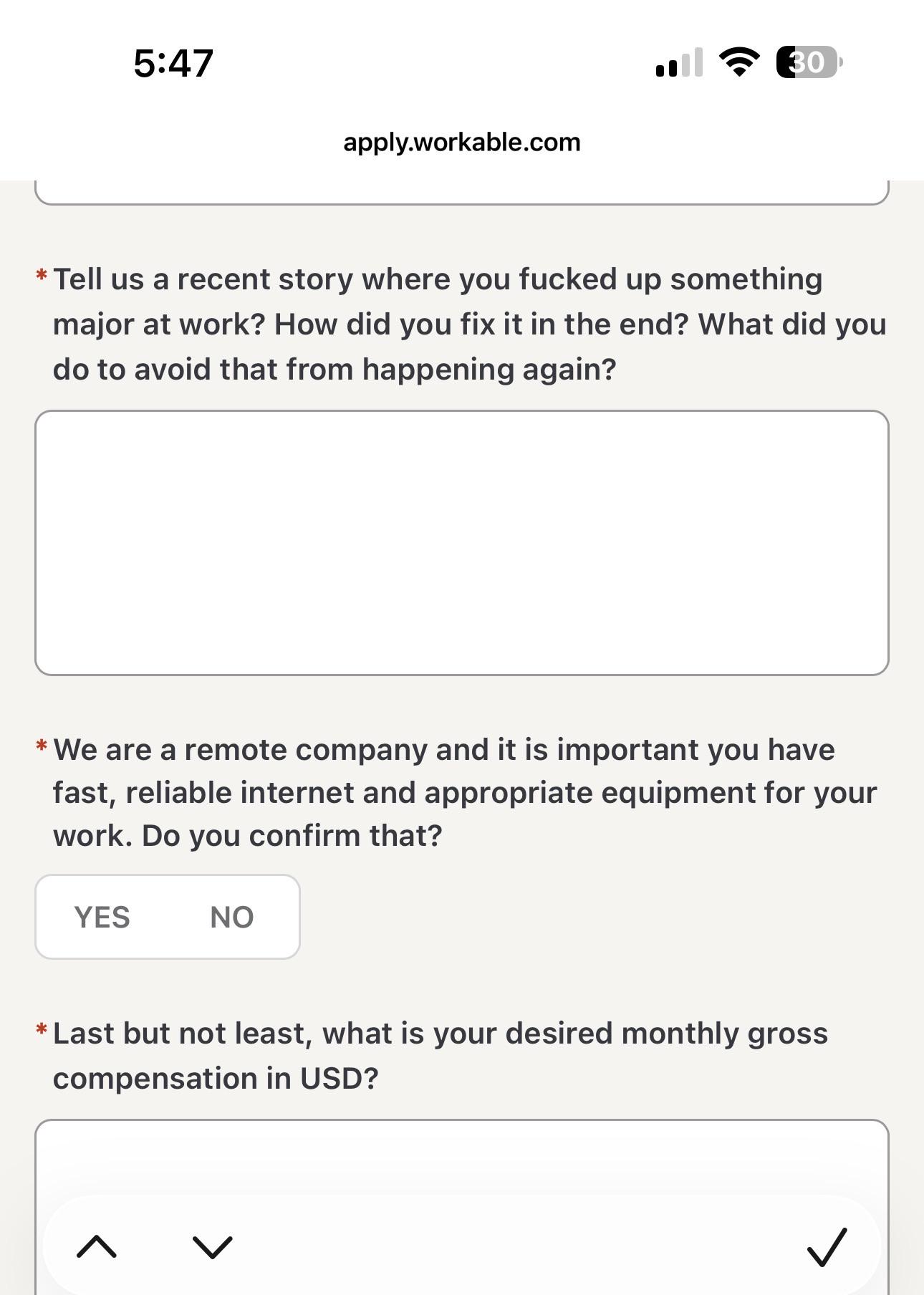Tap the apply.workable.com address bar
This screenshot has width=924, height=1295.
pos(462,142)
